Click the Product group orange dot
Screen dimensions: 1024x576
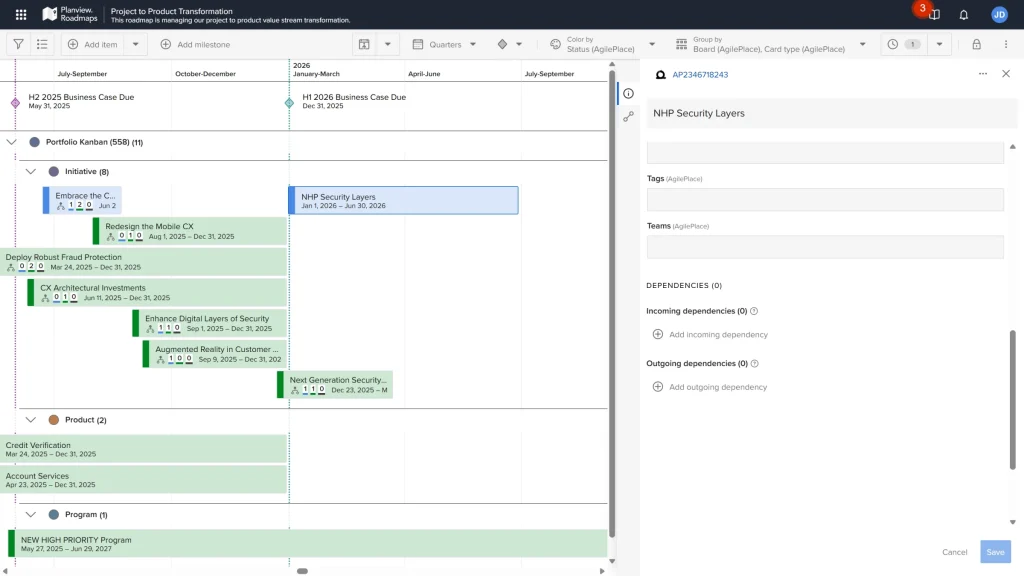click(54, 420)
